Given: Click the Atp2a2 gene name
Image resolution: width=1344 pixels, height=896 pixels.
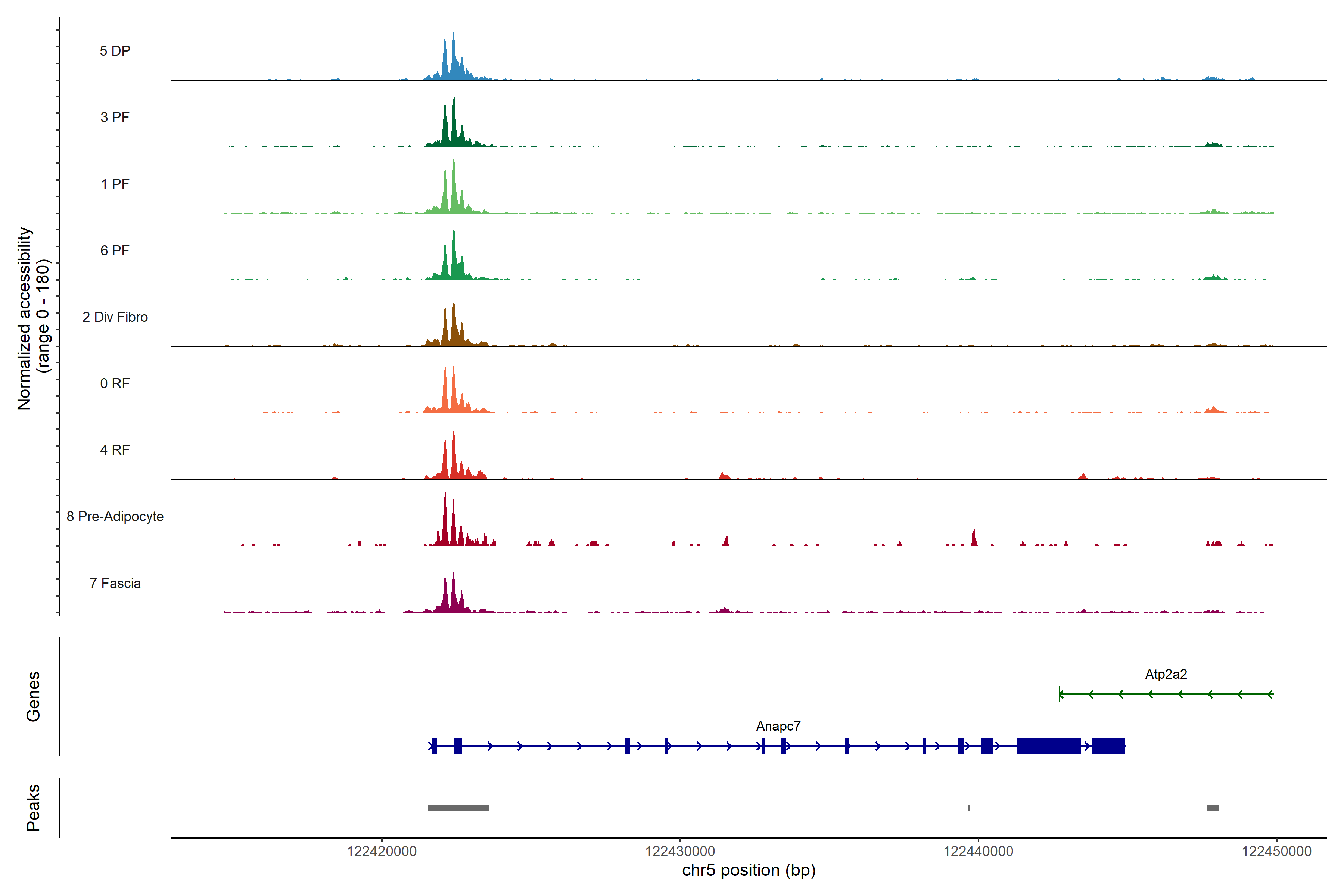Looking at the screenshot, I should pos(1166,674).
